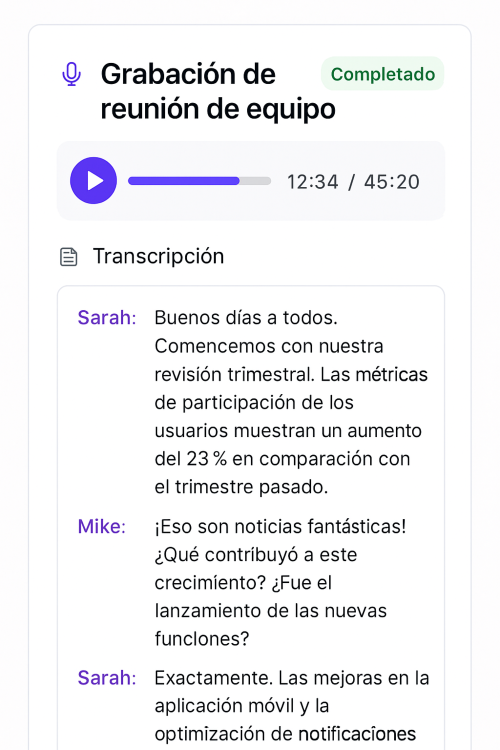The image size is (500, 750).
Task: Click the line 'aplicación móvil y la'
Action: (x=242, y=706)
